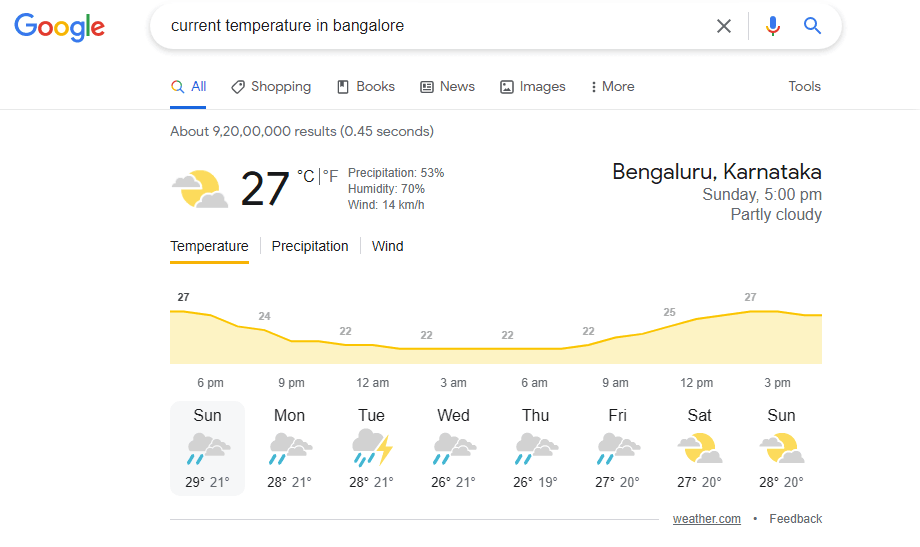Select Saturday's partly cloudy forecast
Viewport: 920px width, 547px height.
pyautogui.click(x=699, y=449)
